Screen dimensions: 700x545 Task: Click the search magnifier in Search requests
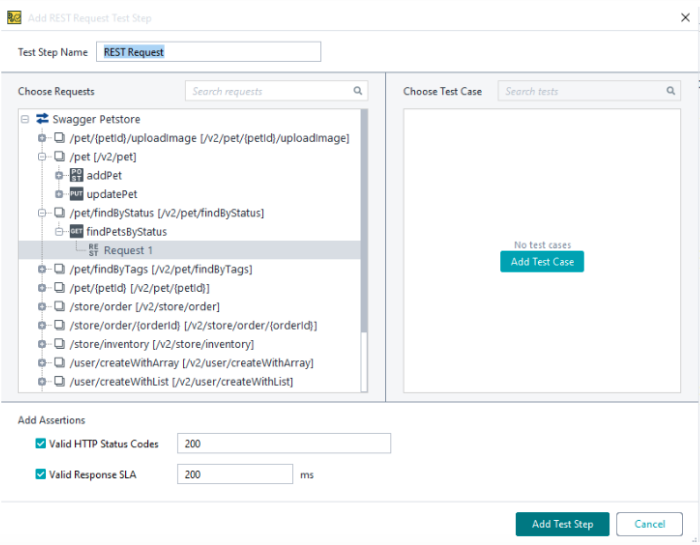click(x=358, y=91)
